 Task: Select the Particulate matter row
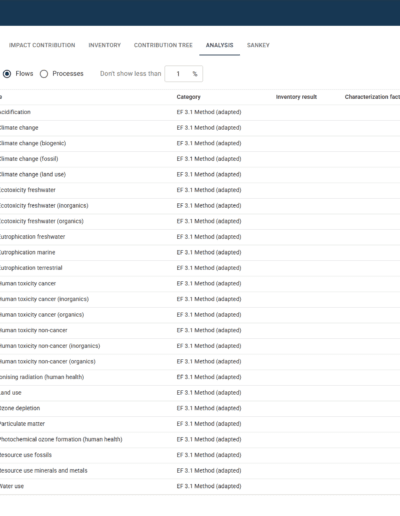tap(200, 424)
